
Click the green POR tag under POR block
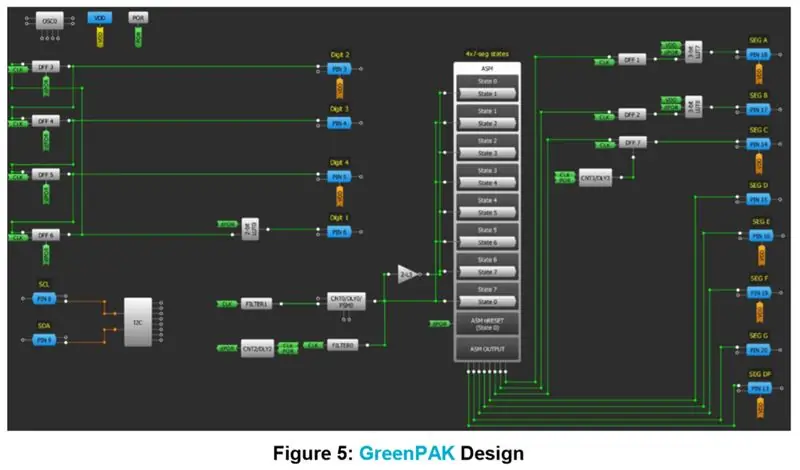138,37
